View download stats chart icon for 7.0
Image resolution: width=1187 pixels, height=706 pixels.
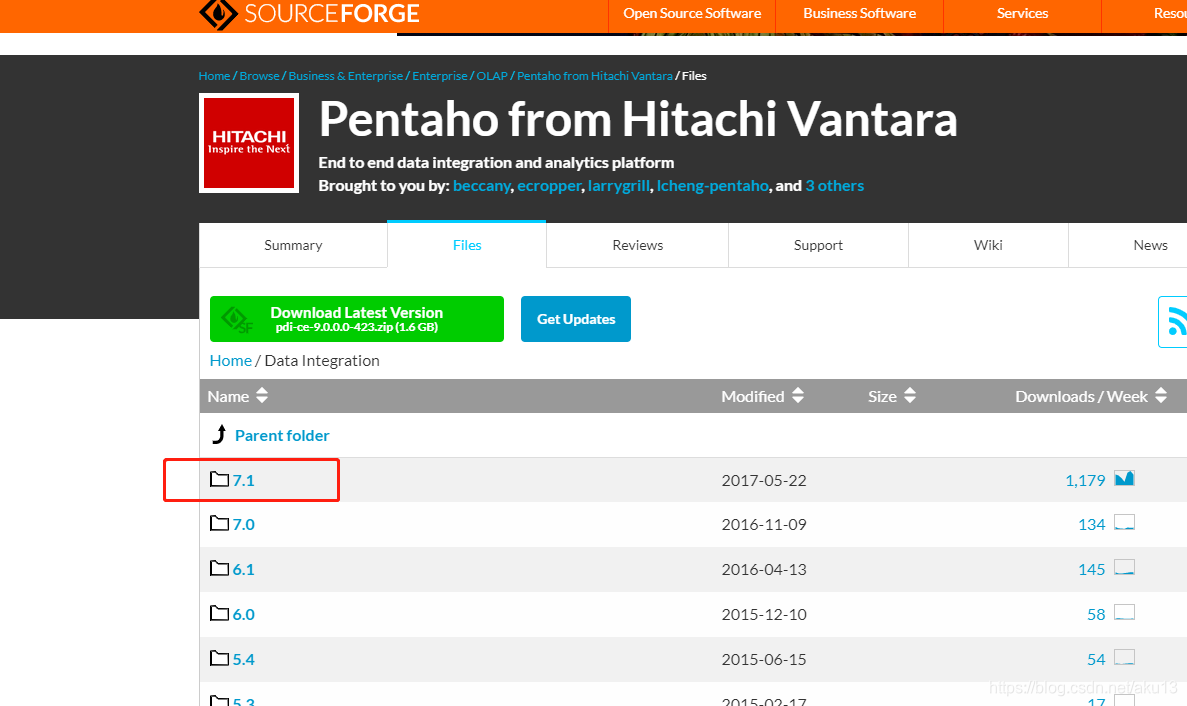pos(1124,523)
